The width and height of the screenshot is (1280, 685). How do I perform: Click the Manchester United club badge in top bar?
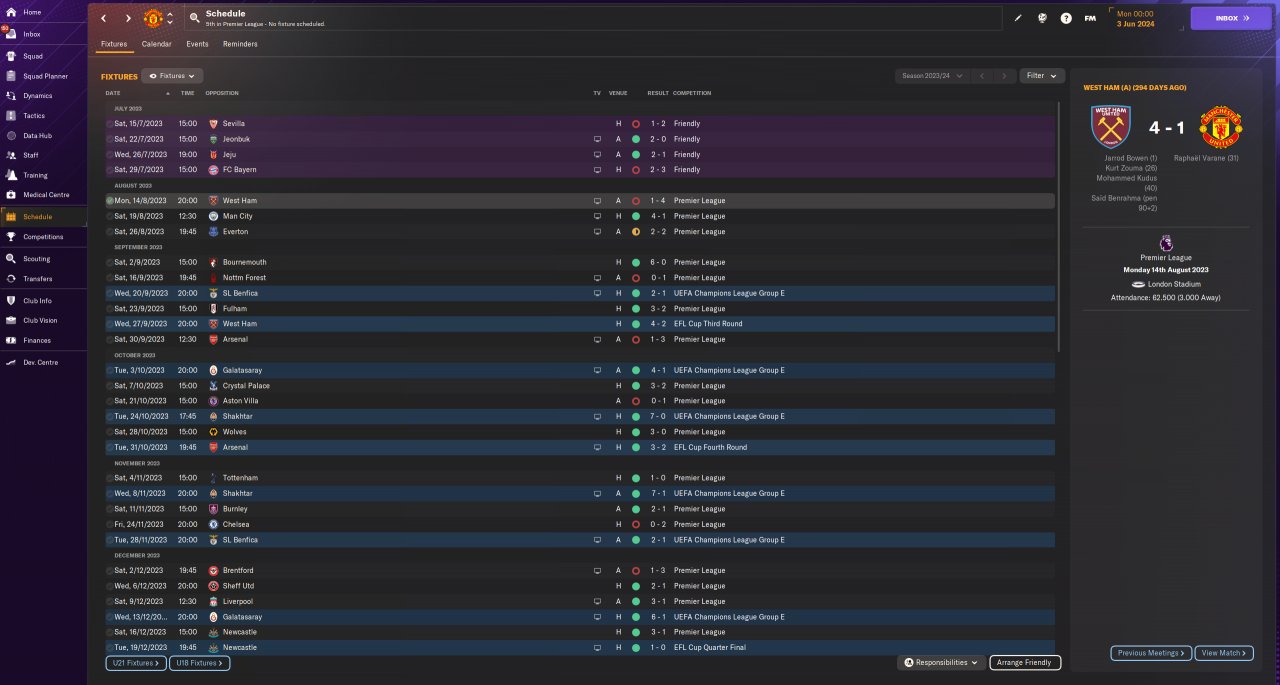153,18
